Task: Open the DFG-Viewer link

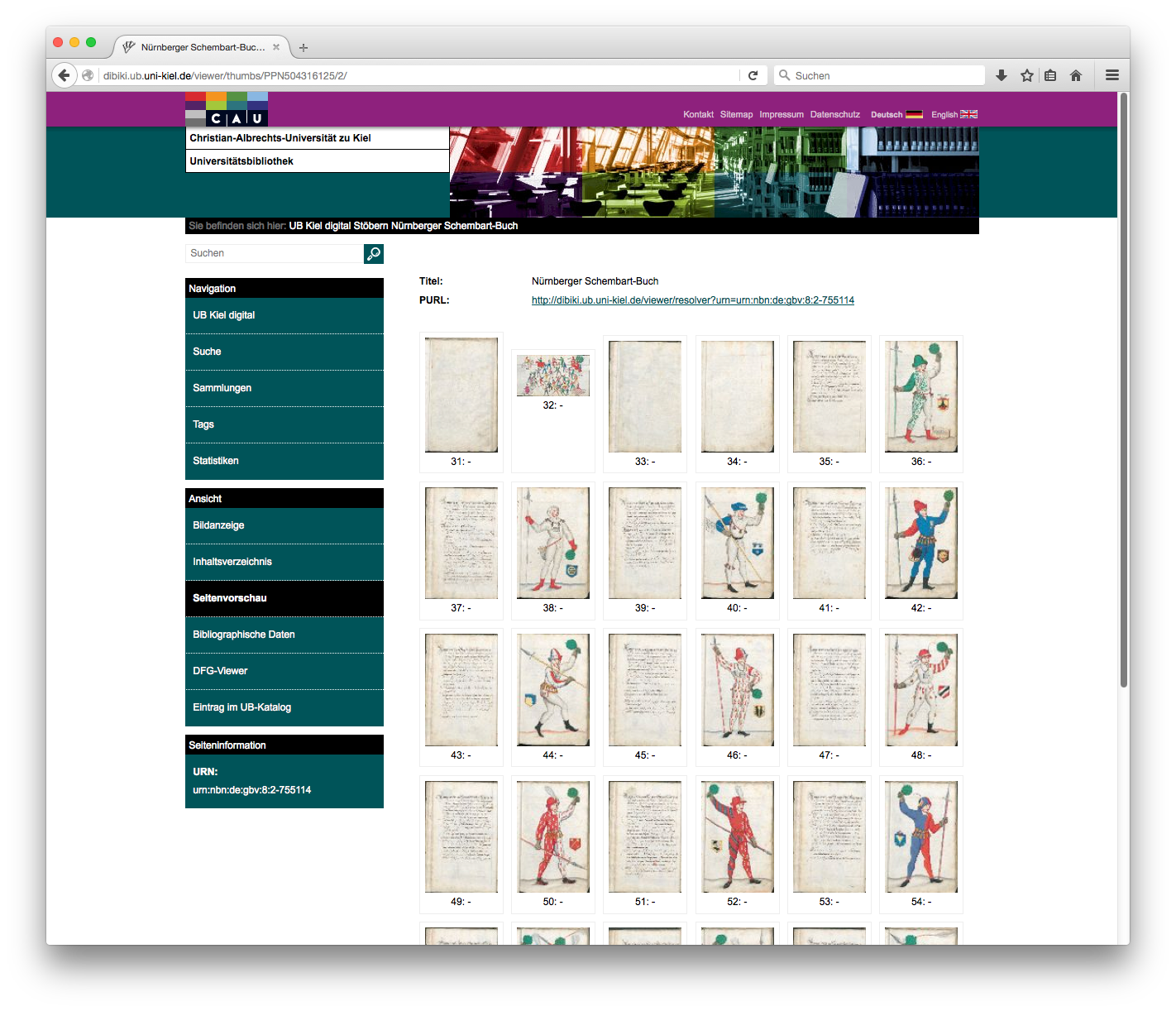Action: click(284, 671)
